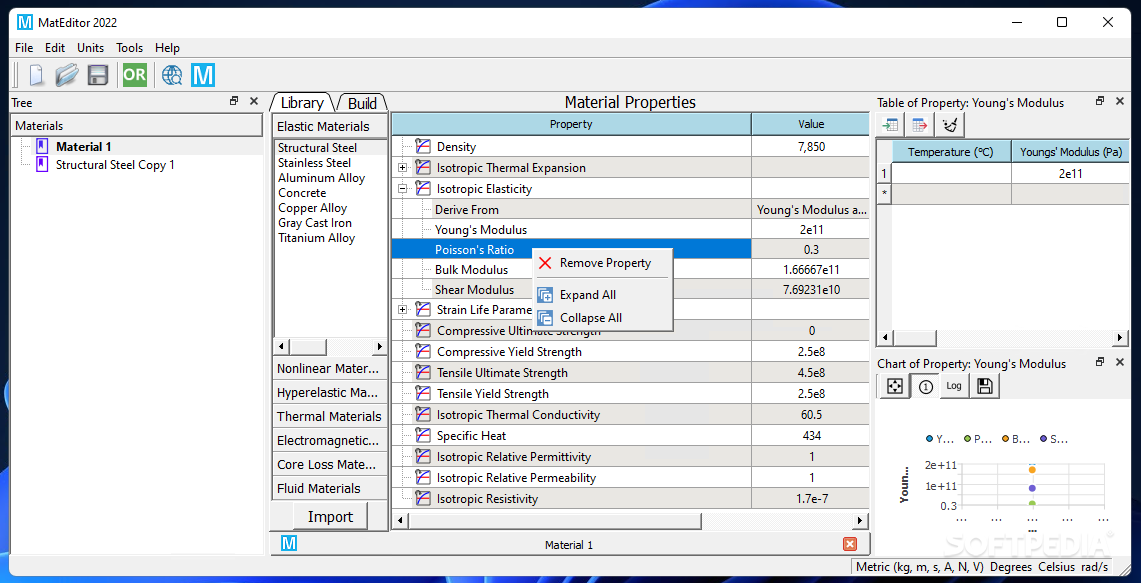Click the blue M icon beside Material 1 footer

tap(289, 544)
